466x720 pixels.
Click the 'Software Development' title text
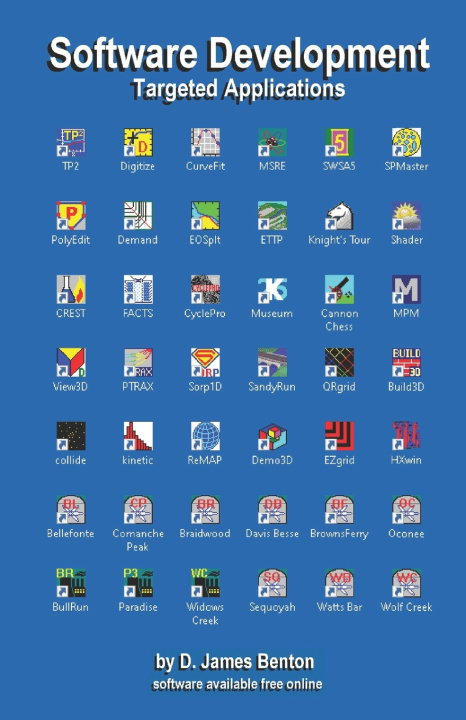(238, 54)
